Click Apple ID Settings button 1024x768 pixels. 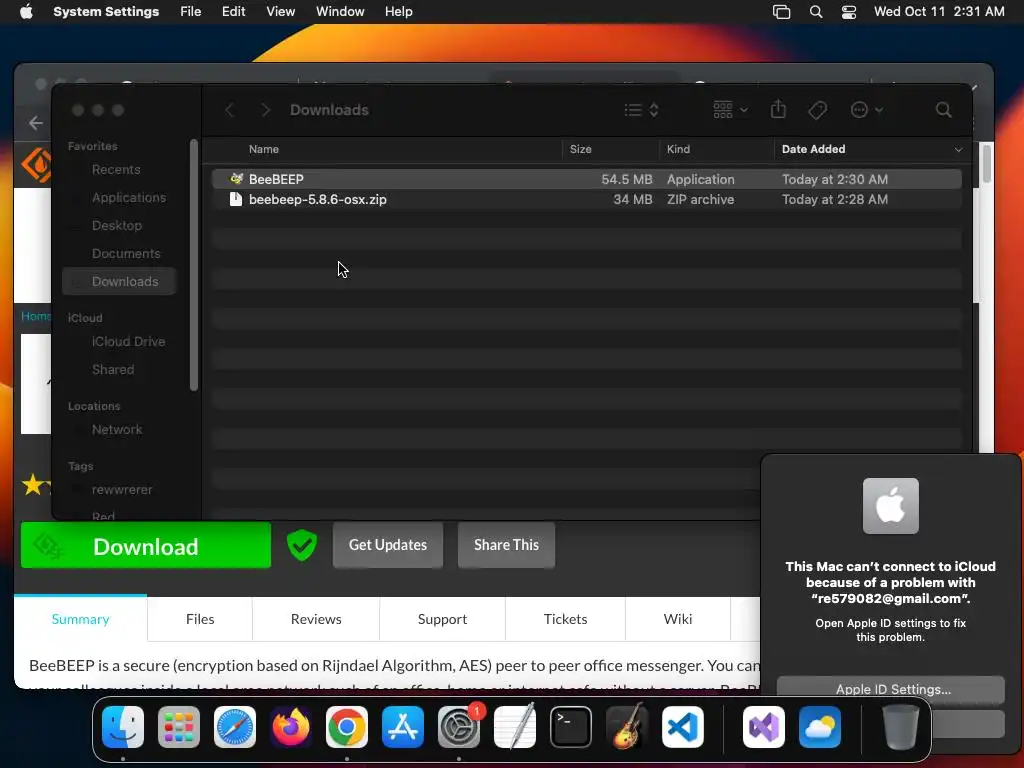click(x=891, y=689)
